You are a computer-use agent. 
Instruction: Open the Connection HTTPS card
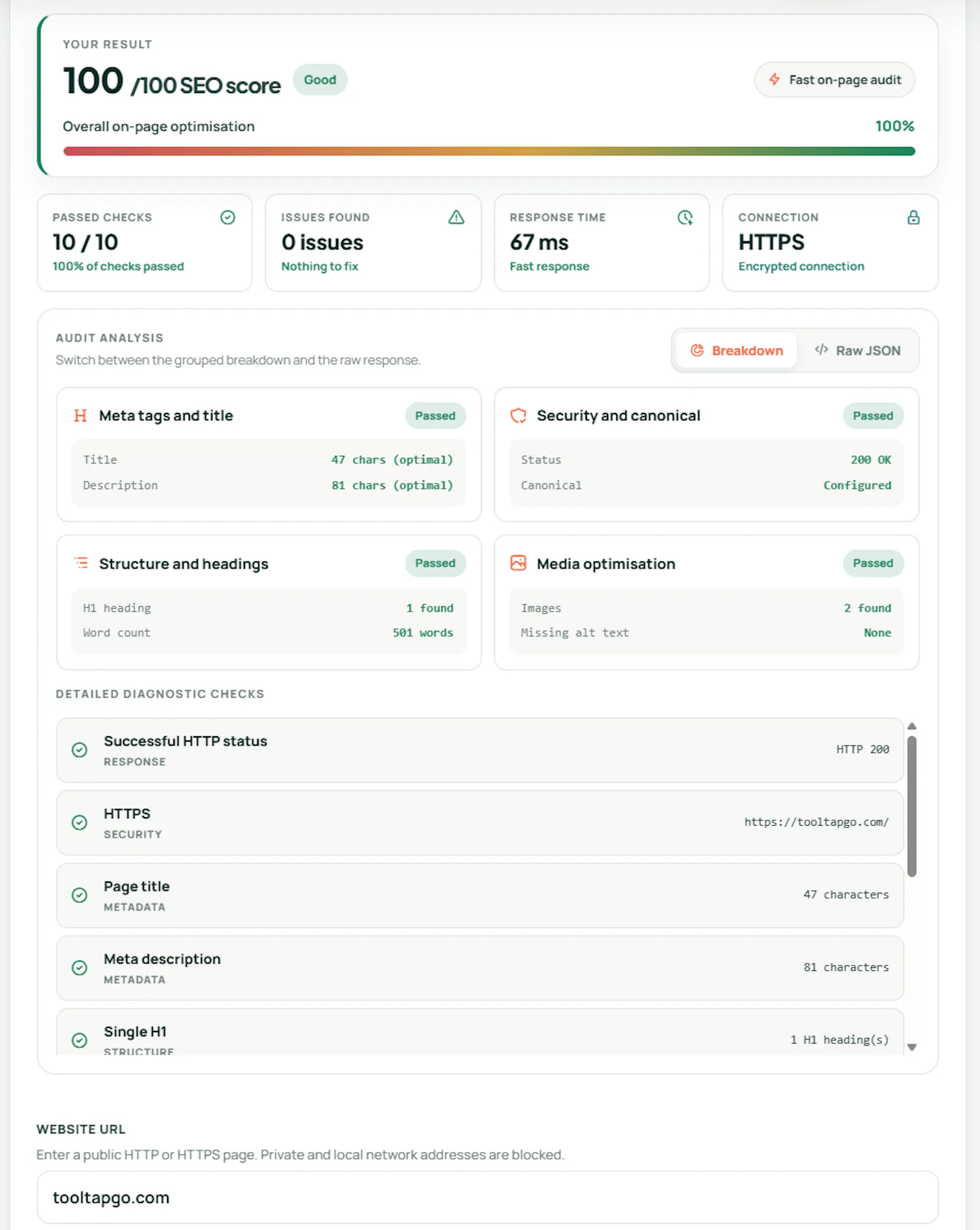click(830, 243)
